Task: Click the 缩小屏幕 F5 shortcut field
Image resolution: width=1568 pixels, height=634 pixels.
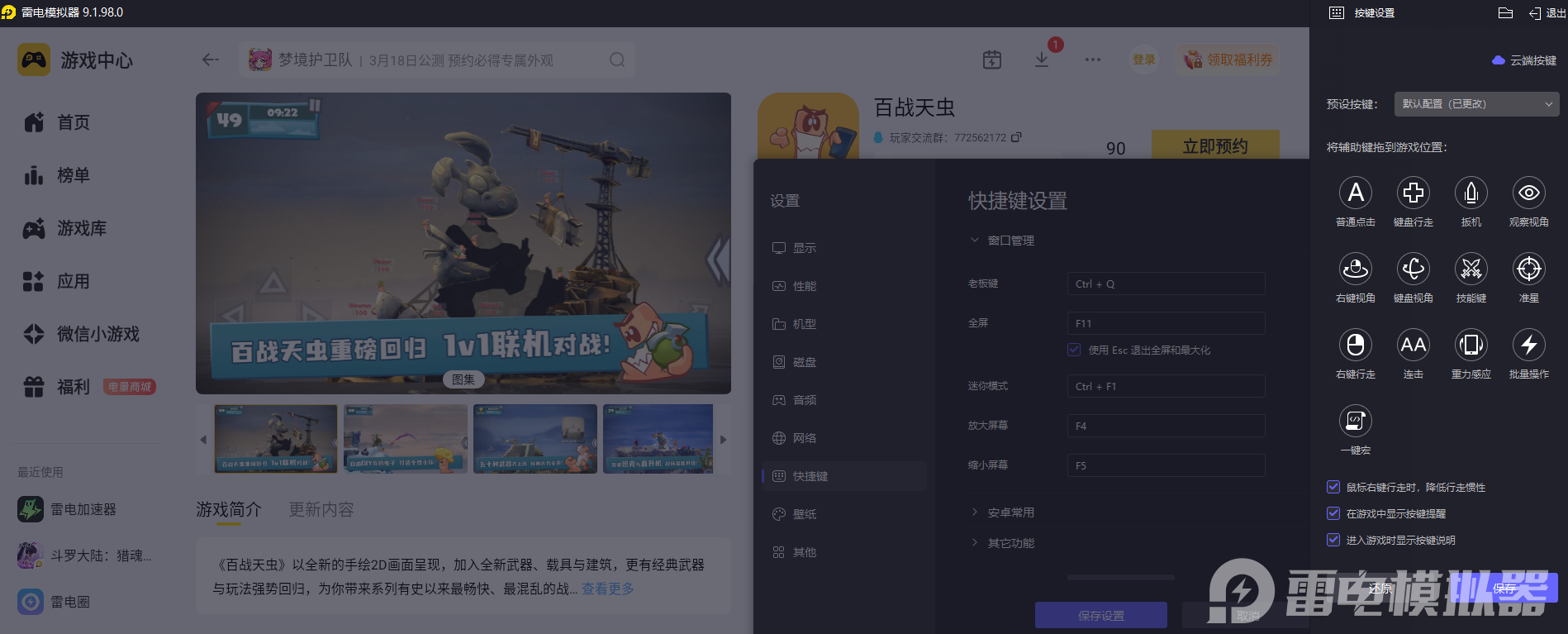Action: [1166, 465]
